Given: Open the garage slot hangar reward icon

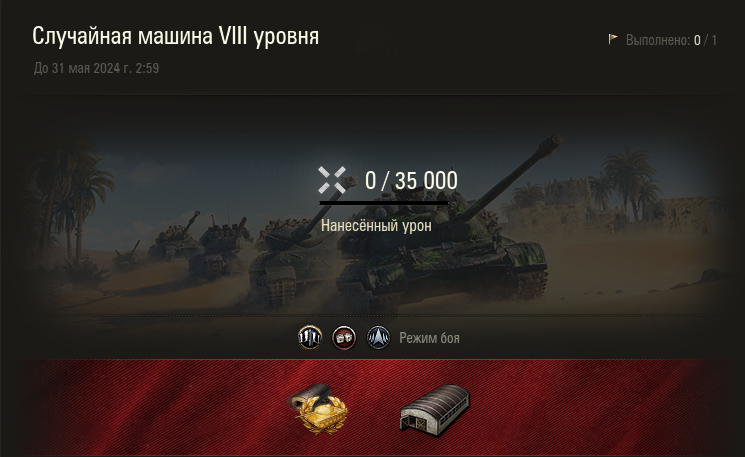Looking at the screenshot, I should 434,409.
